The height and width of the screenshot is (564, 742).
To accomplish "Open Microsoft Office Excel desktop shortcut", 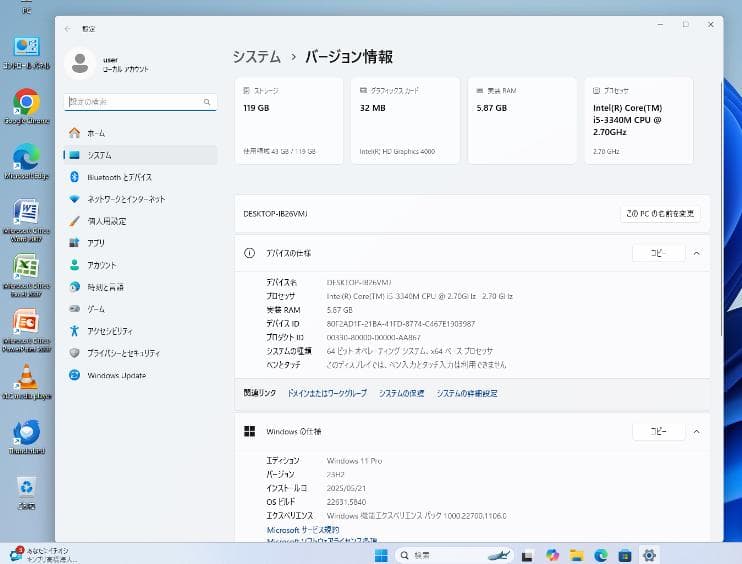I will coord(26,275).
